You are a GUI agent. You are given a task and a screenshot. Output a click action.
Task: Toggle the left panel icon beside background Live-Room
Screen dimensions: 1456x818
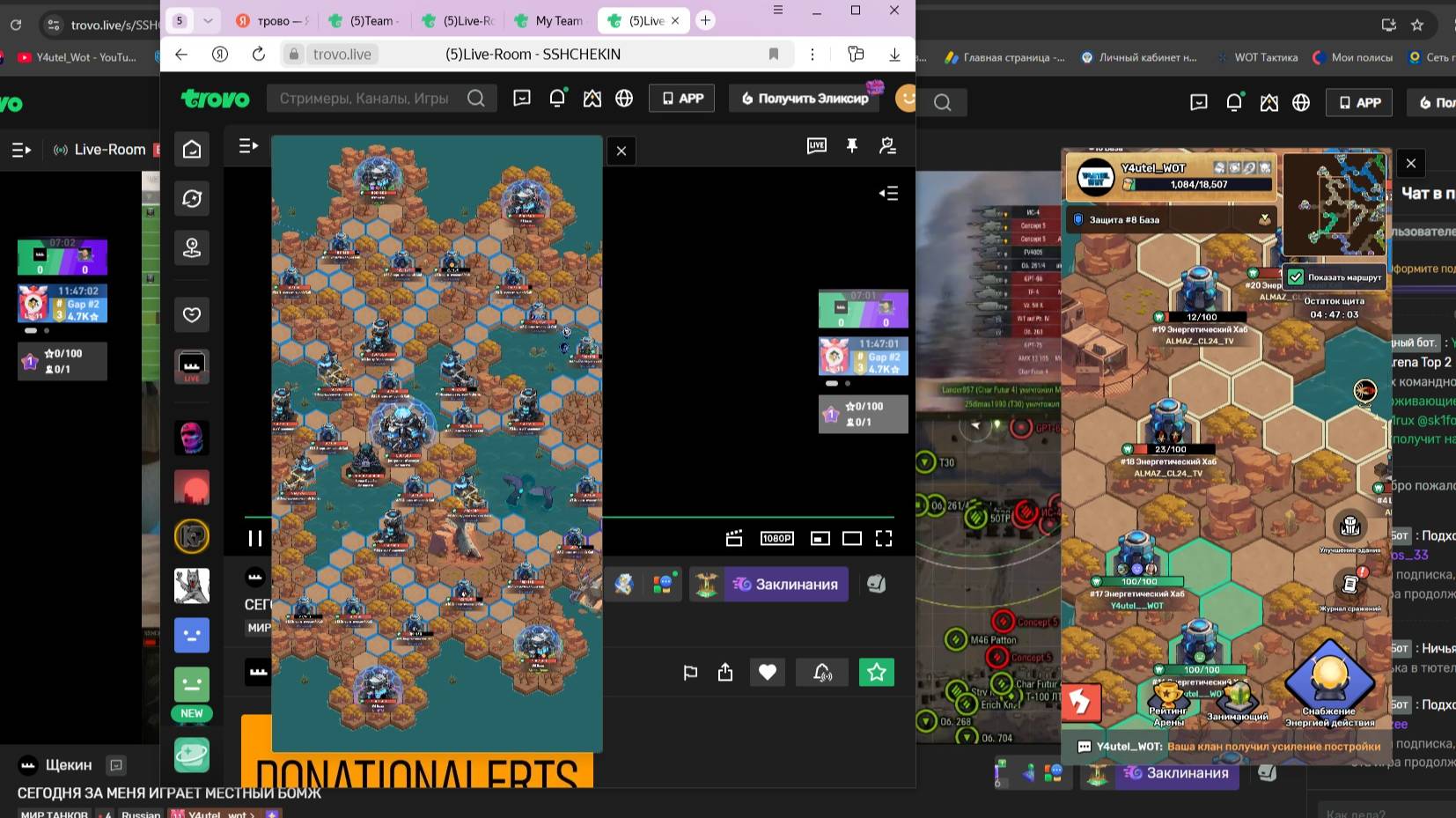coord(21,150)
